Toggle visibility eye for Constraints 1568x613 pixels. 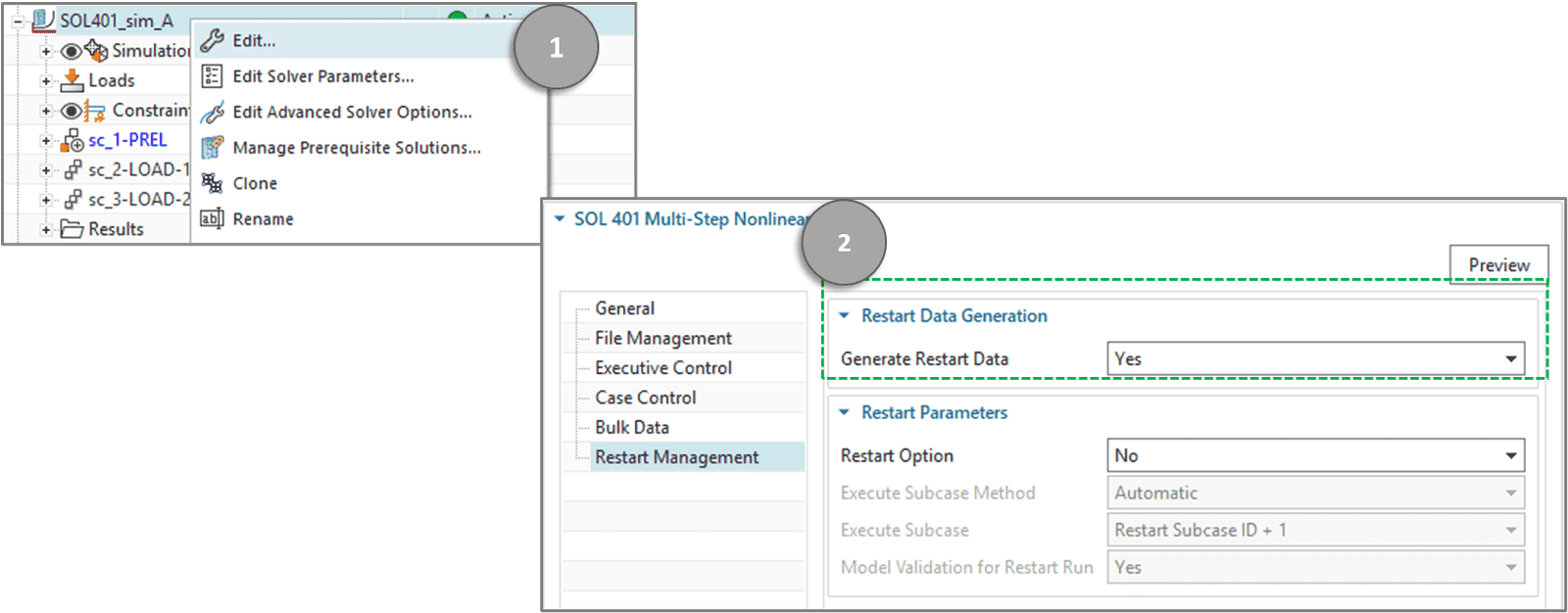[71, 111]
